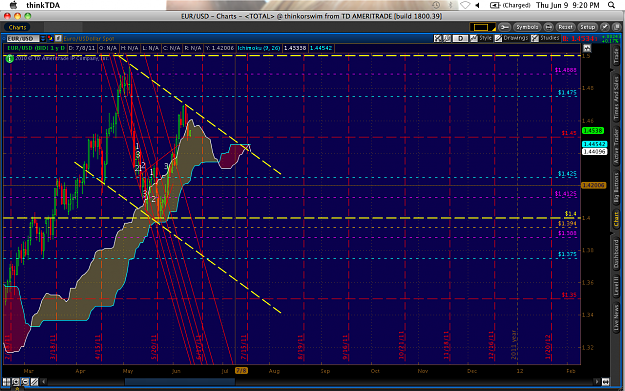This screenshot has height=391, width=625.
Task: Click the orange 1.42006 price label
Action: (x=594, y=185)
